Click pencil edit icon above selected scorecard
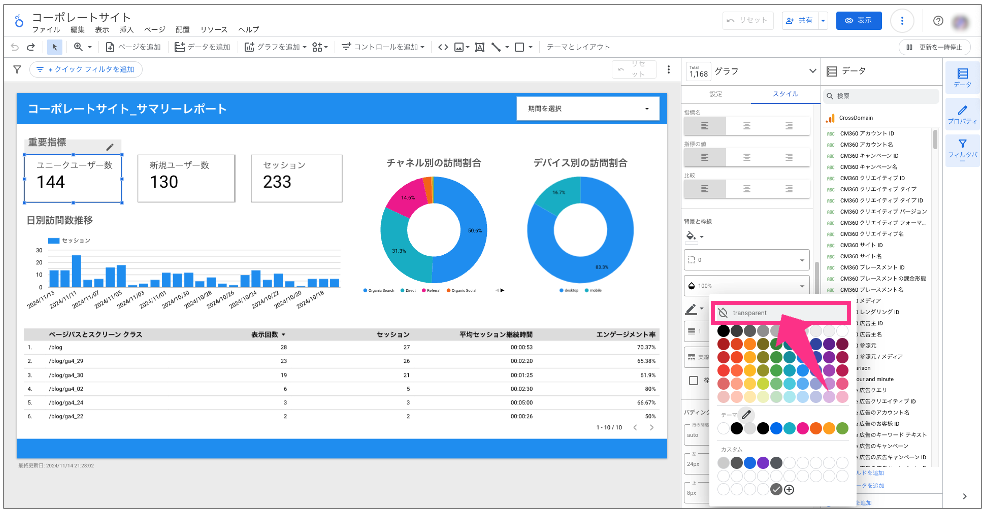The width and height of the screenshot is (986, 515). 109,147
